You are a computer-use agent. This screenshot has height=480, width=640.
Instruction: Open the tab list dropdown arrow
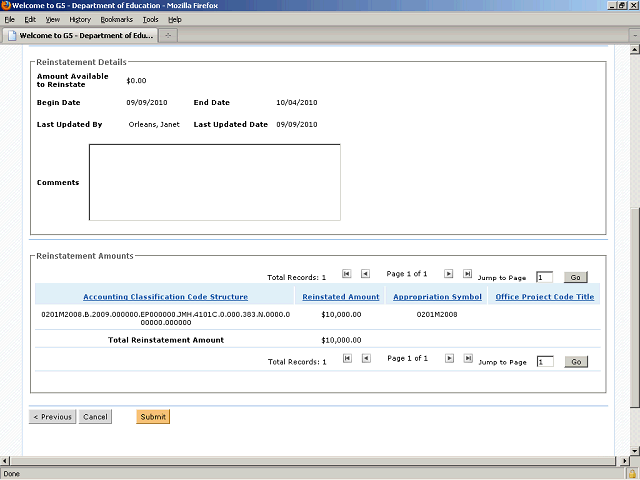[x=635, y=36]
